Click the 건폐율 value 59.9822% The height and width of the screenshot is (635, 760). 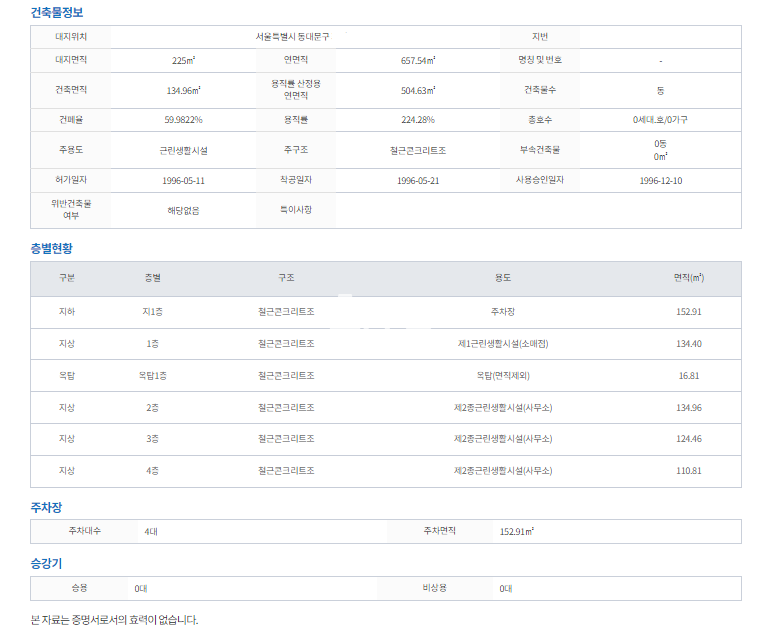183,120
